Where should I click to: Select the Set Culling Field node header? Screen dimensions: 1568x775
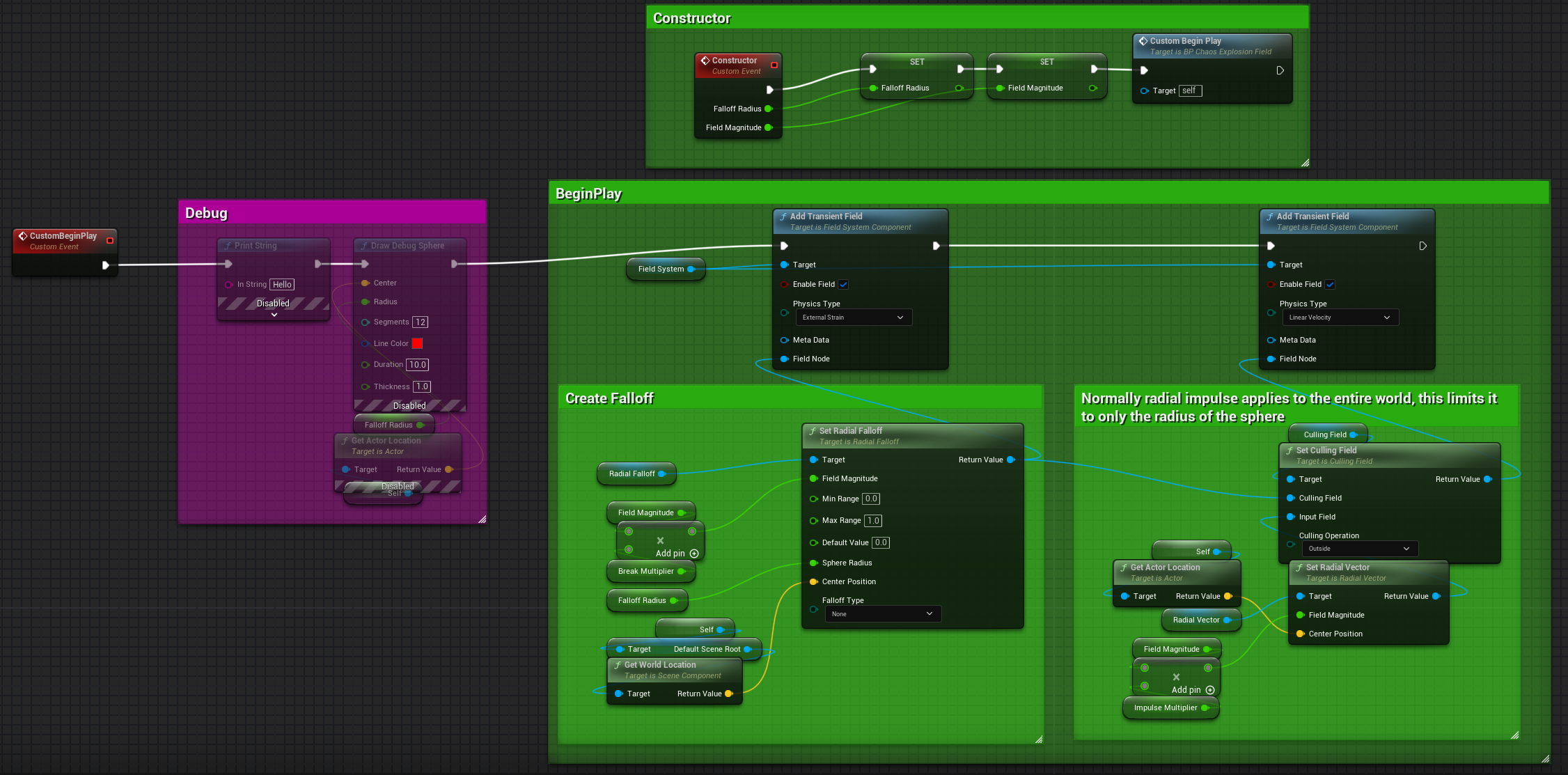1390,455
